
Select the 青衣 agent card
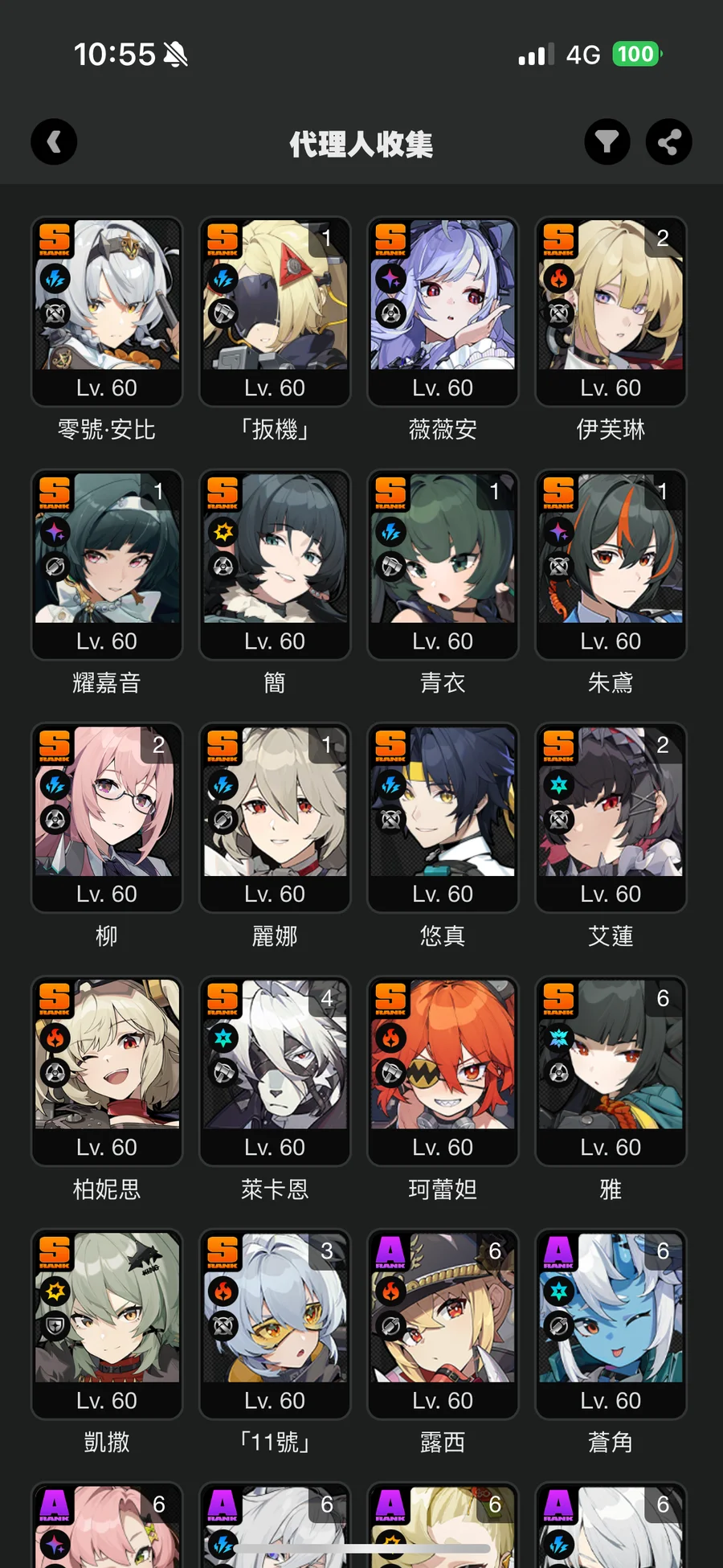(443, 564)
